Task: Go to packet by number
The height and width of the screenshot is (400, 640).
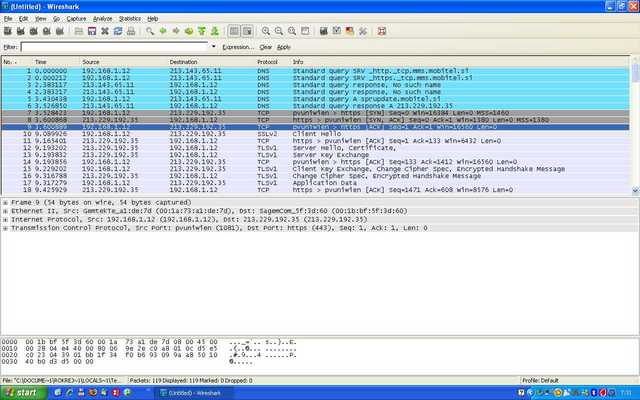Action: (x=189, y=31)
